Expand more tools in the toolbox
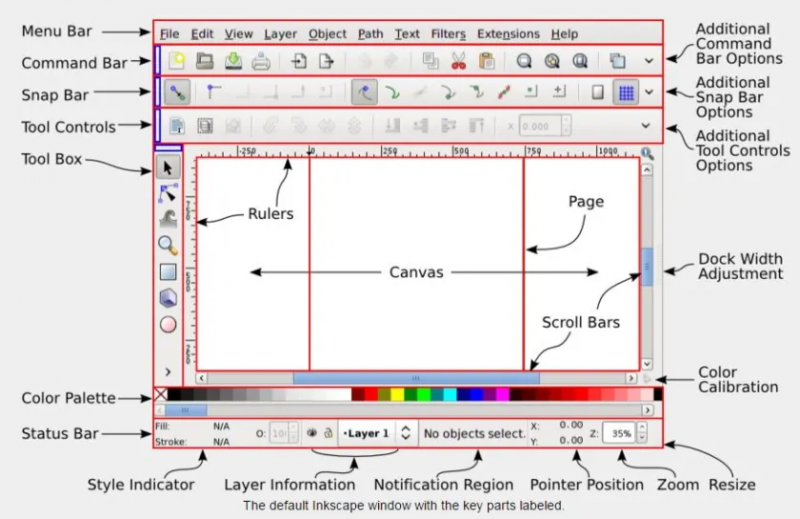The image size is (800, 519). [168, 371]
